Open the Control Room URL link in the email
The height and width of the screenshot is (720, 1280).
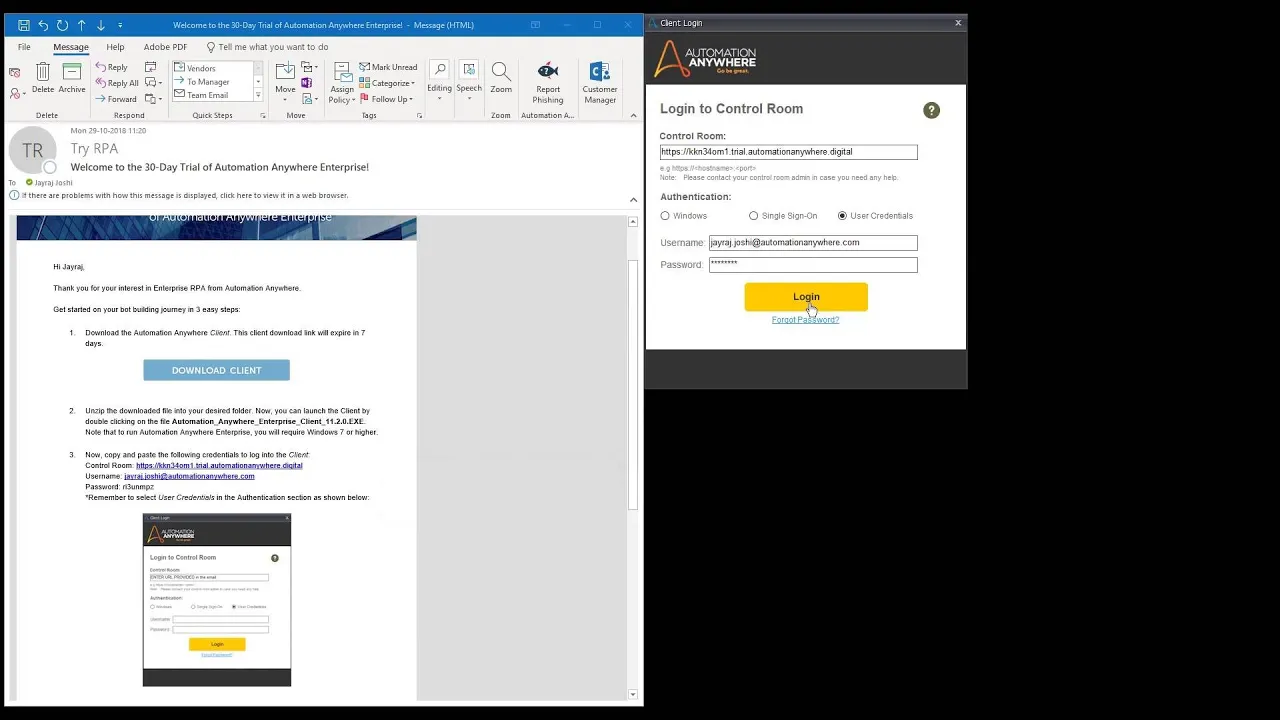[219, 465]
